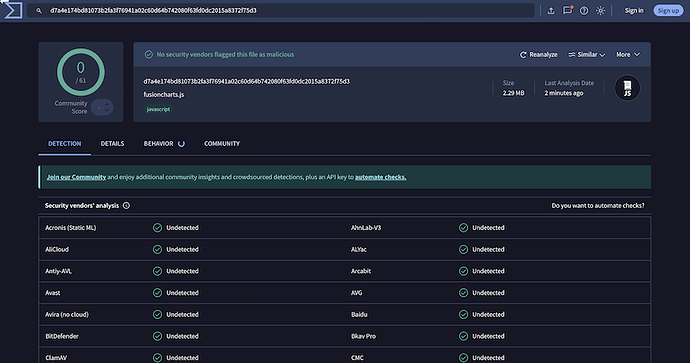Expand the Similar dropdown
Viewport: 690px width, 363px height.
click(587, 55)
